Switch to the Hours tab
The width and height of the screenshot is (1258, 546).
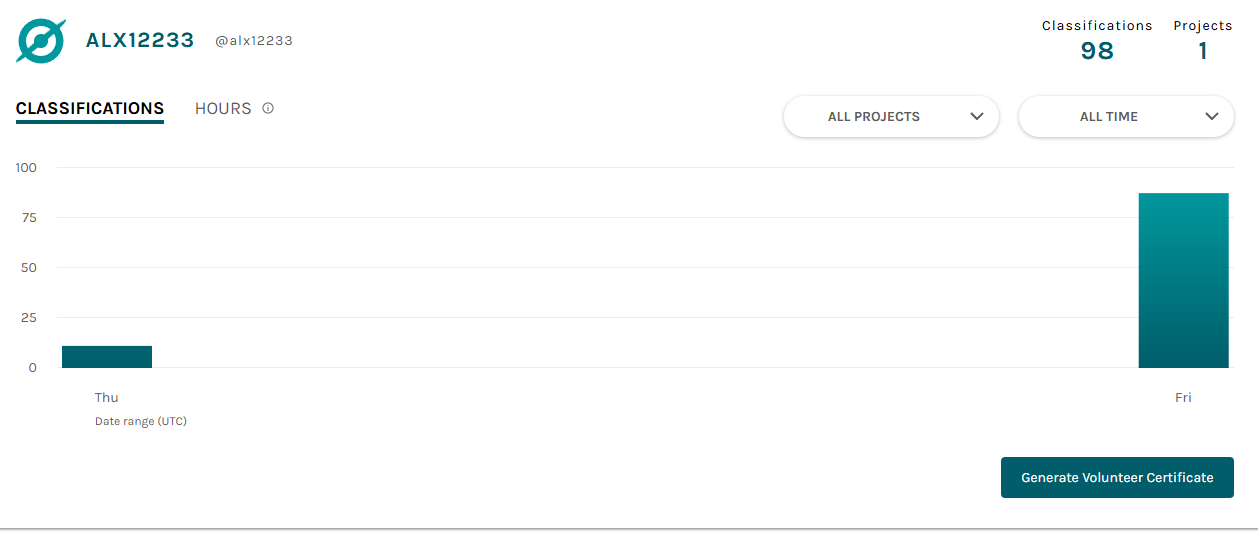[223, 108]
